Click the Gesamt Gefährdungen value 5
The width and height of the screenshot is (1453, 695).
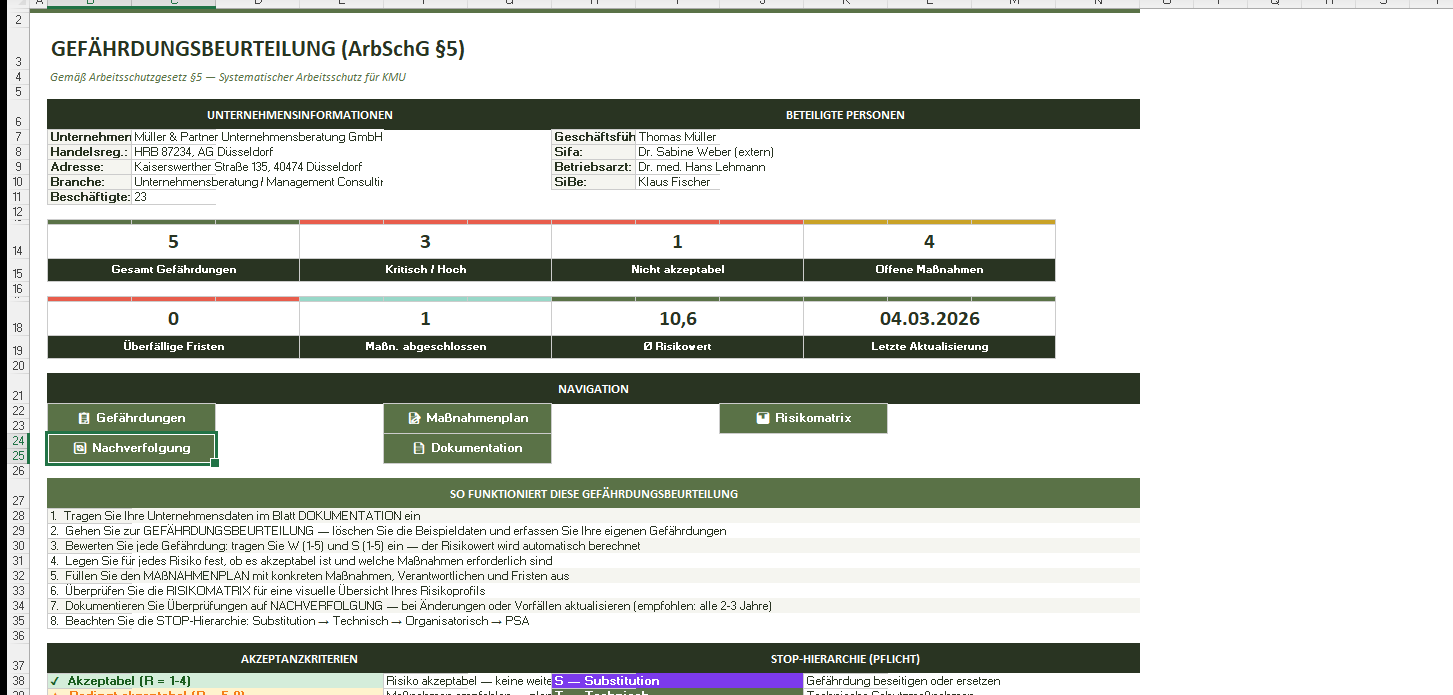(173, 241)
